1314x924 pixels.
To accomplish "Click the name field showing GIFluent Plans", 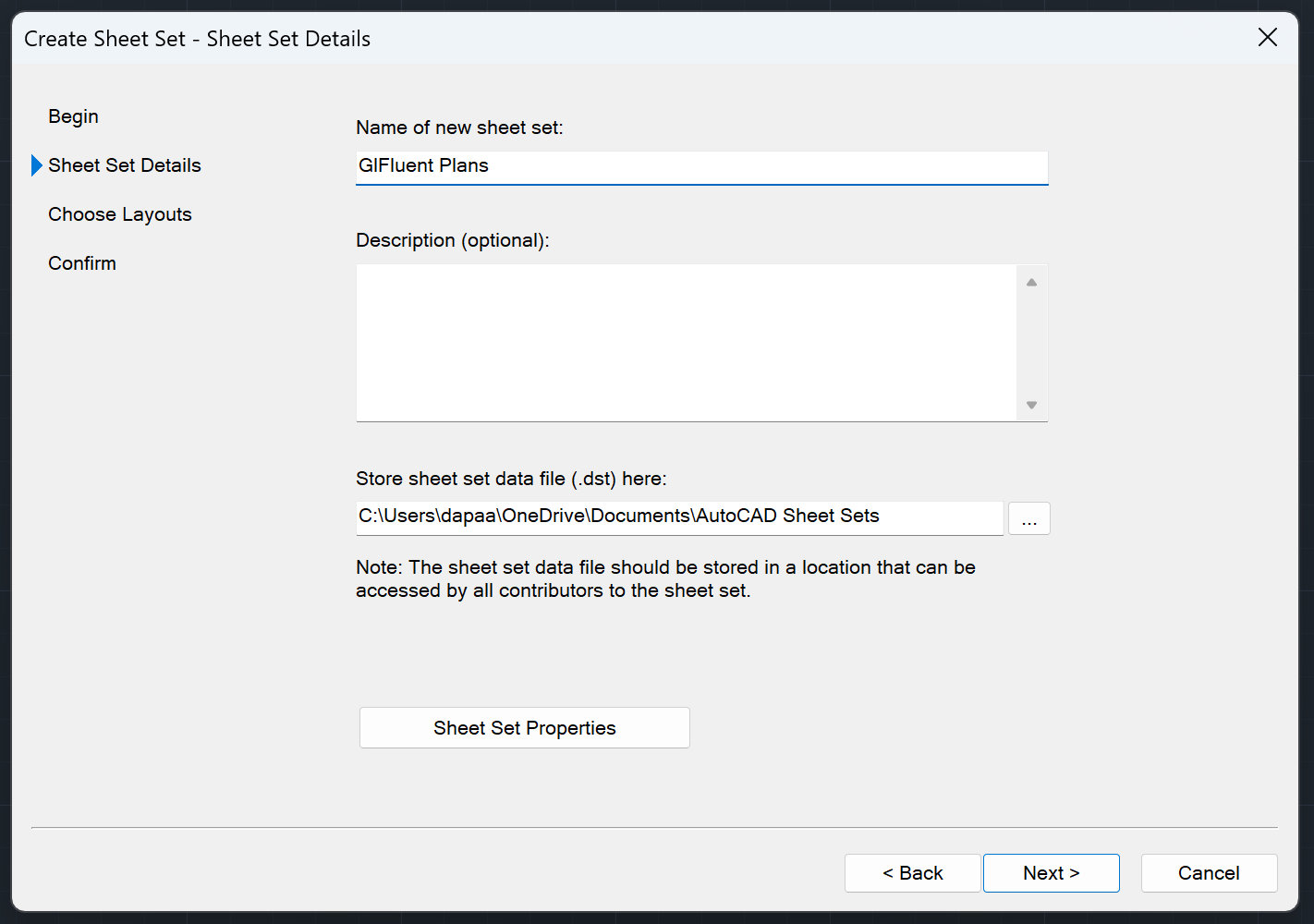I will (x=701, y=167).
